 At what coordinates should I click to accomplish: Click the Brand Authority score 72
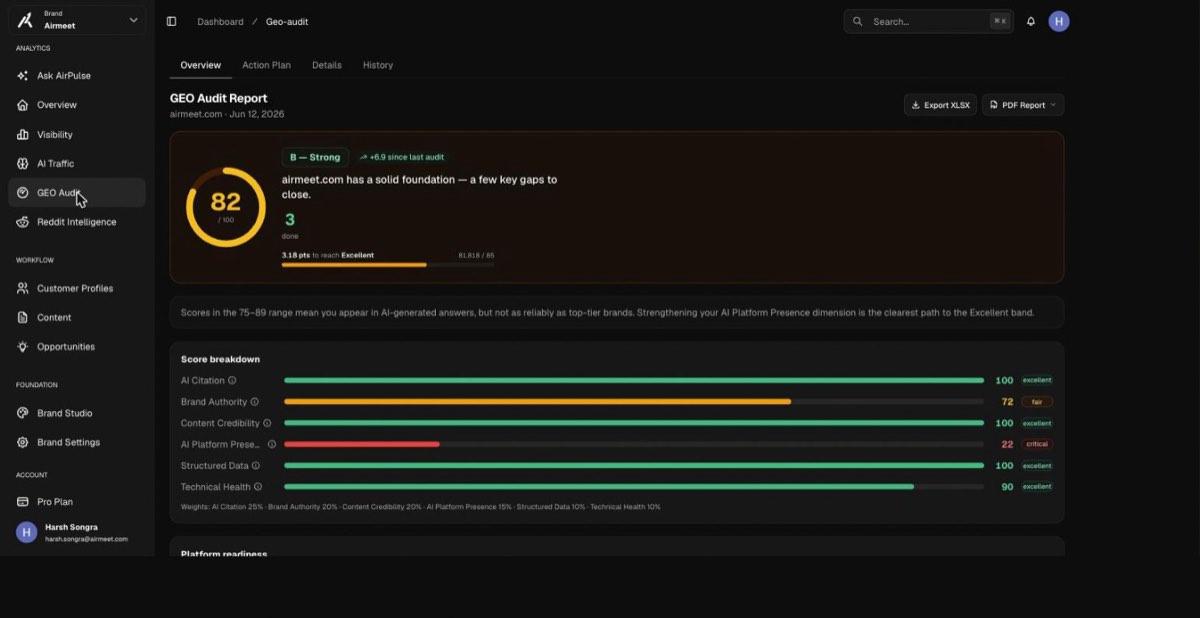(1007, 402)
